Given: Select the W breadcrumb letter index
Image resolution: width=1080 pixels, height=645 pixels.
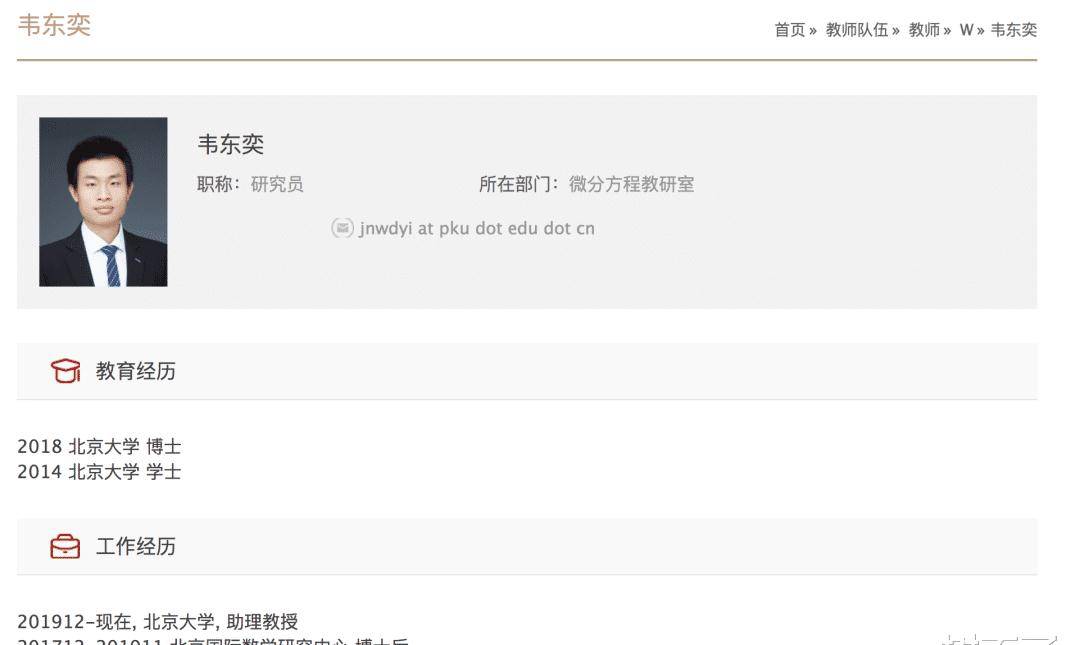Looking at the screenshot, I should click(966, 30).
